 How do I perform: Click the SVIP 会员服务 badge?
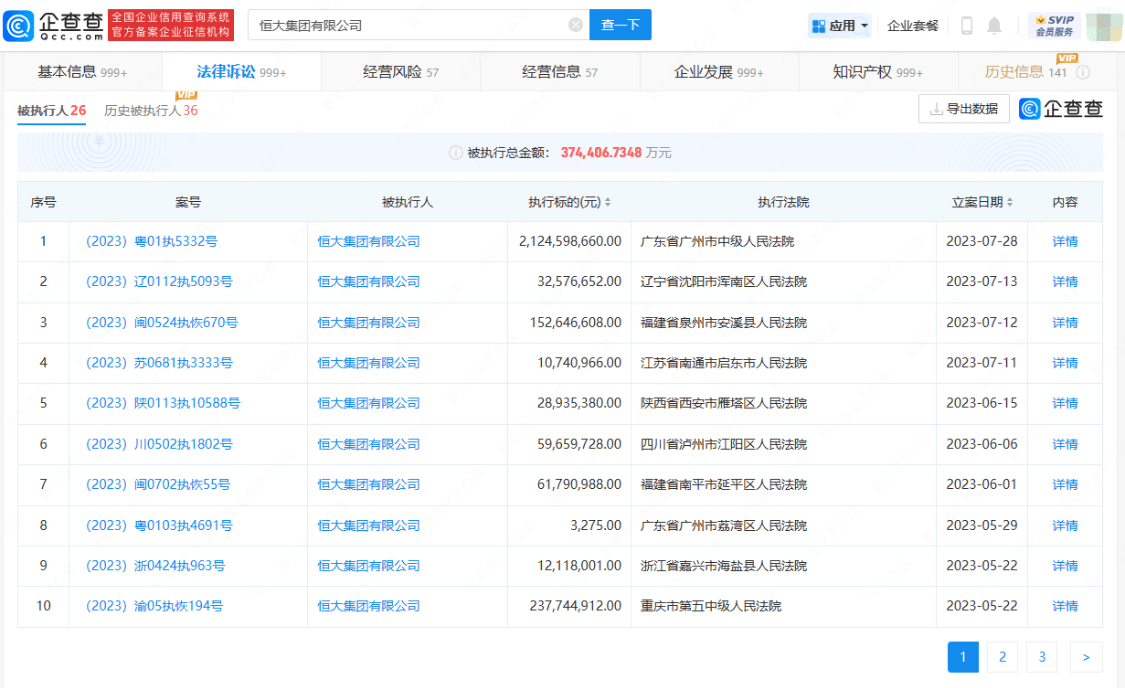[1053, 25]
